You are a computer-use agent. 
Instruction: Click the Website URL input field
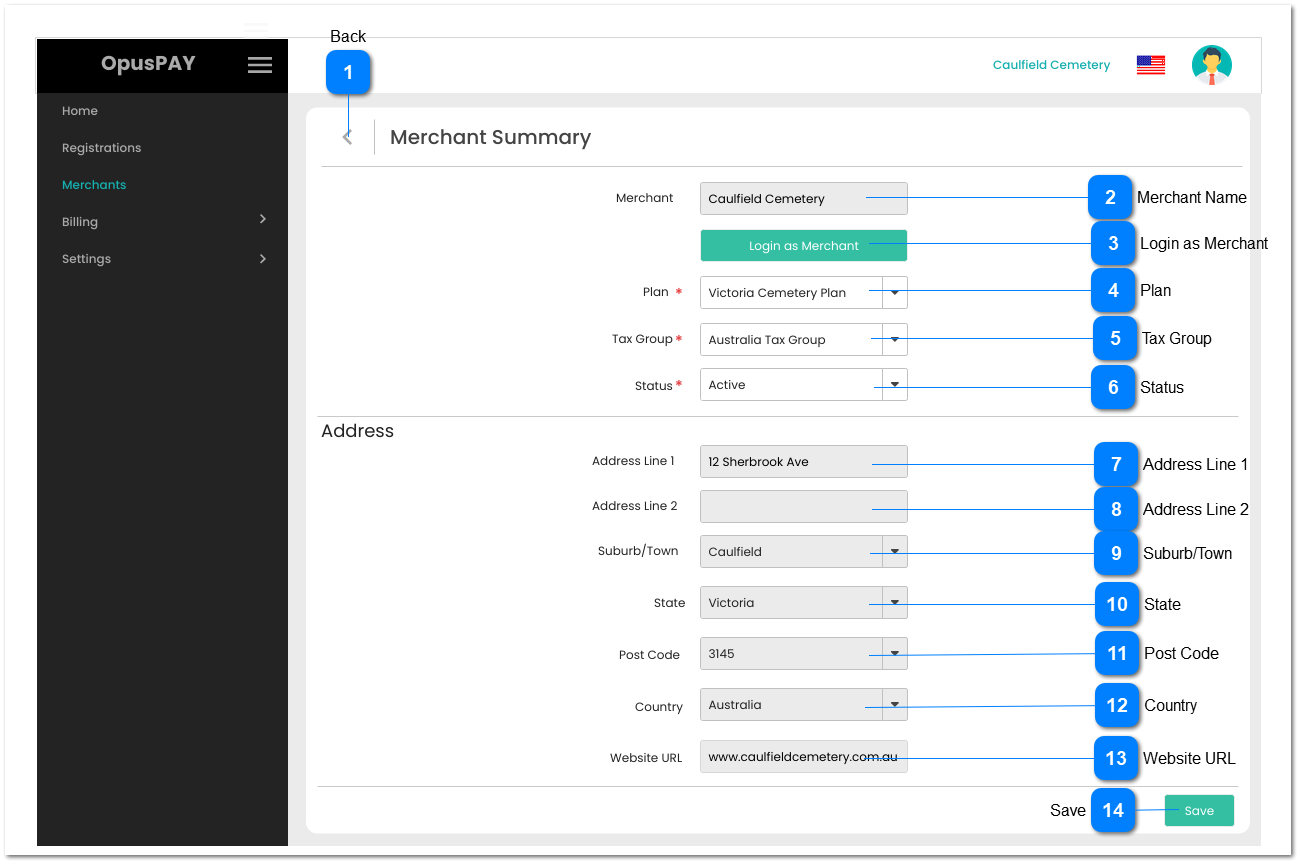coord(803,757)
